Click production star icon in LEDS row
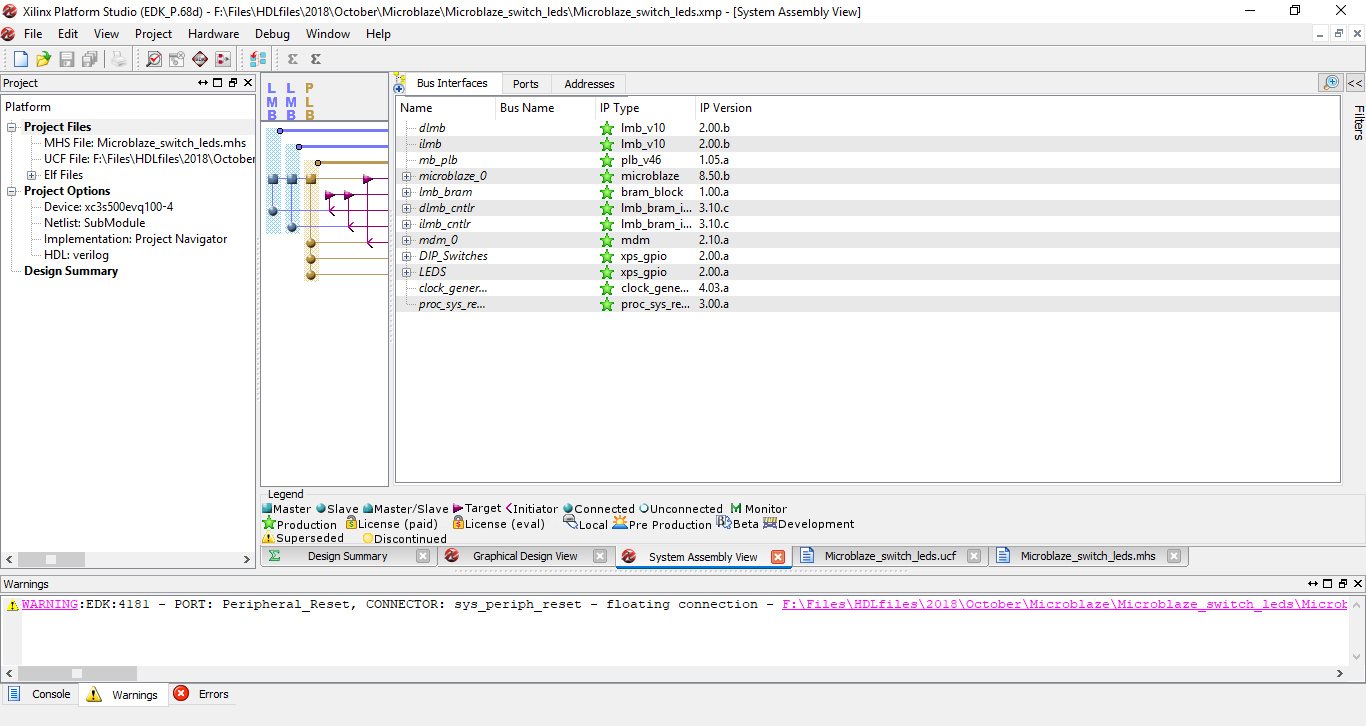The height and width of the screenshot is (726, 1366). 606,272
